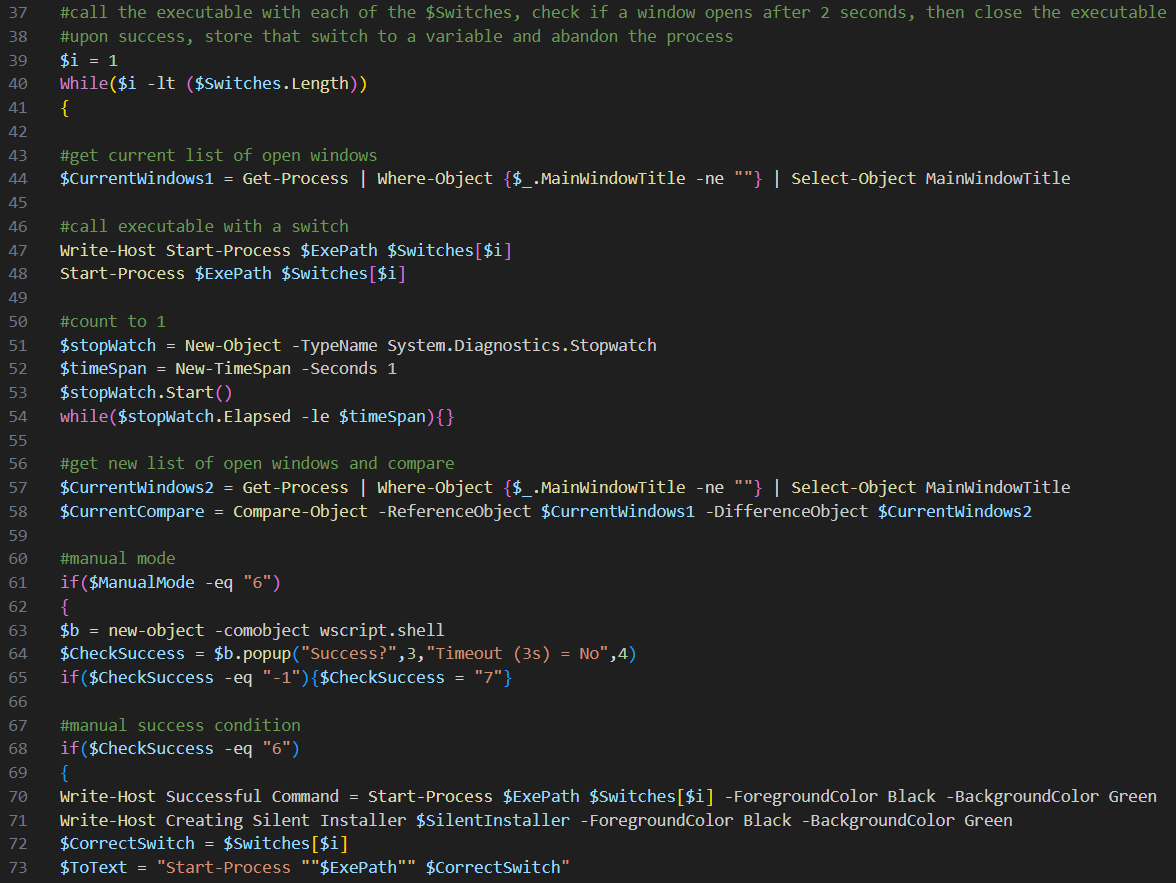The image size is (1176, 883).
Task: Click the "#manual success condition" comment
Action: (x=180, y=725)
